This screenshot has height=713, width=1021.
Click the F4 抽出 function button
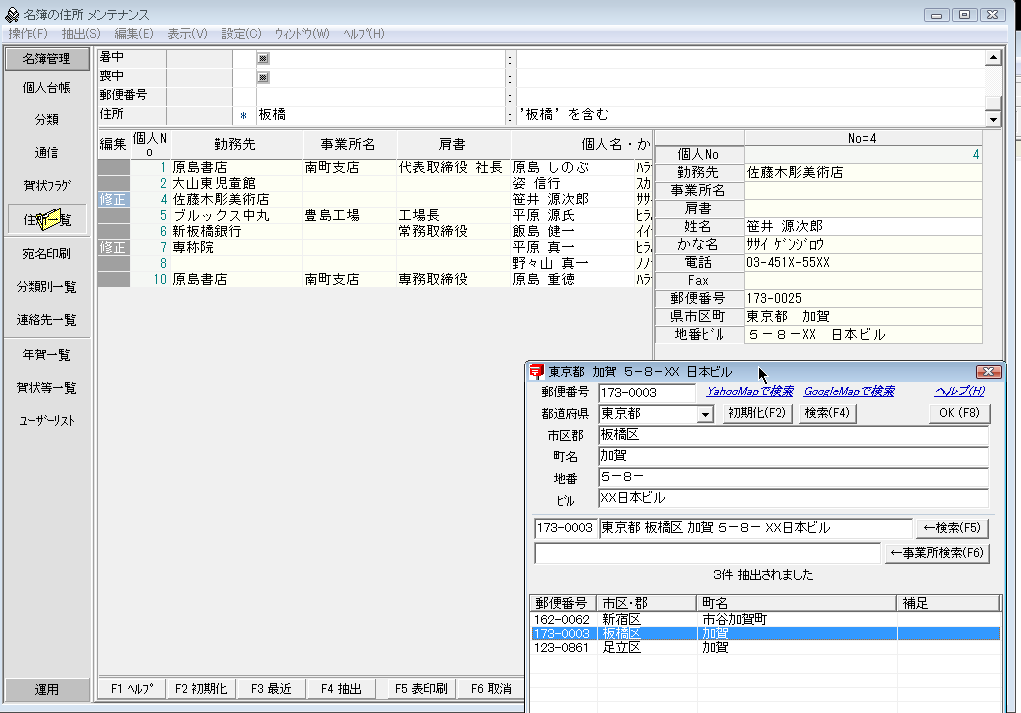point(341,689)
